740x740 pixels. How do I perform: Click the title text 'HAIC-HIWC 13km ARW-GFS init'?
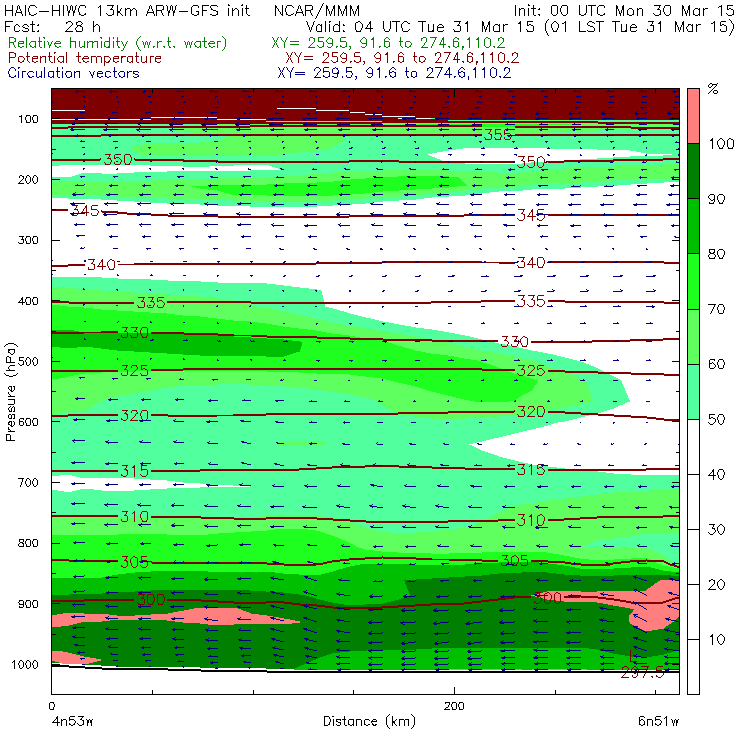click(x=127, y=10)
